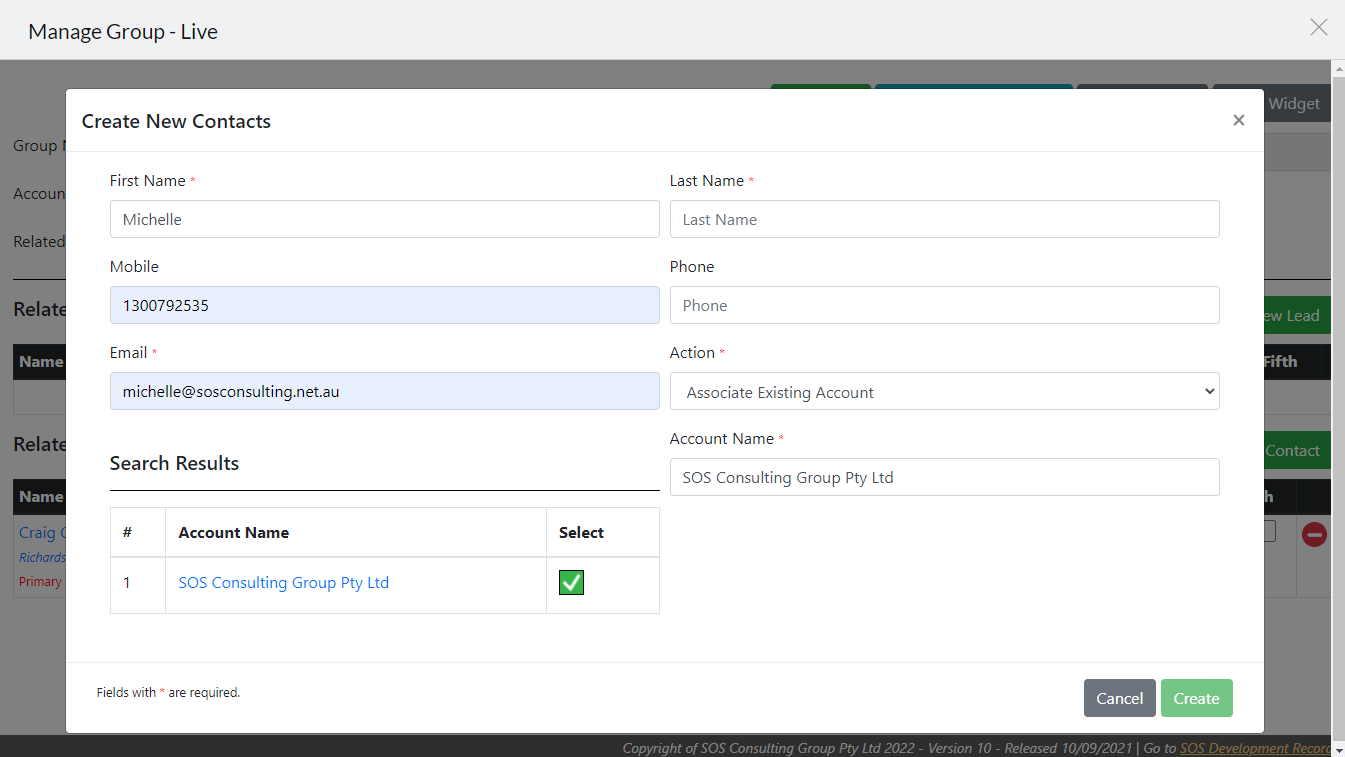Click the green New Lead button

pyautogui.click(x=1297, y=316)
